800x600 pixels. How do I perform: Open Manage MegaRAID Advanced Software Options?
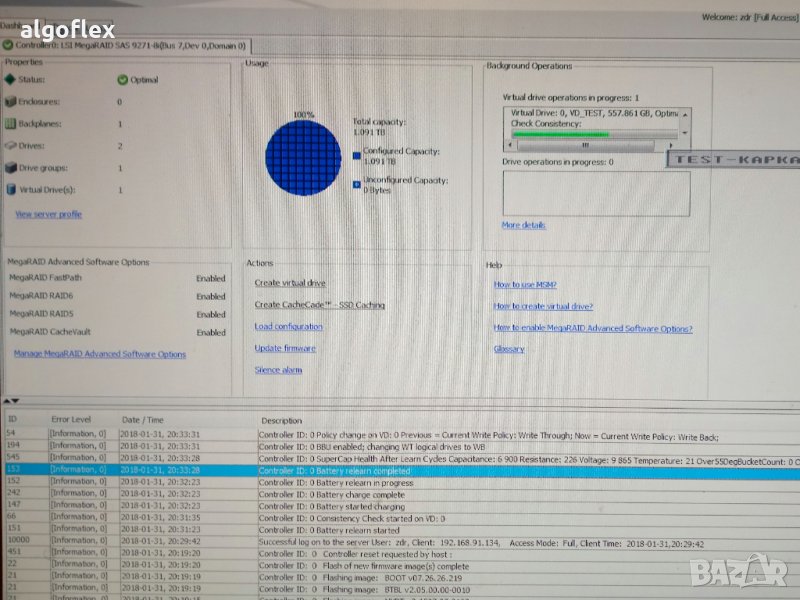click(x=99, y=354)
